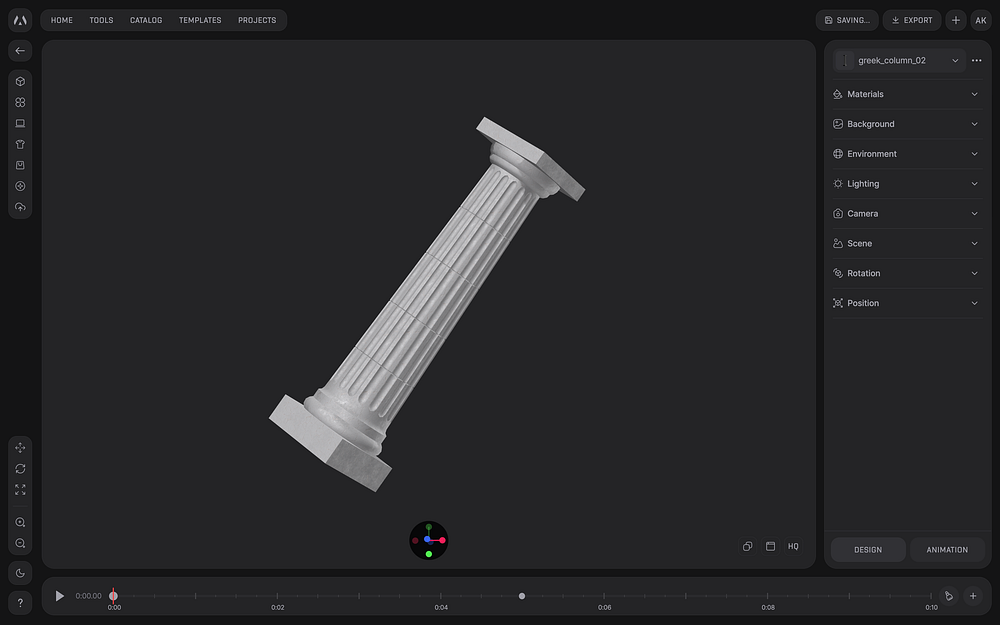The width and height of the screenshot is (1000, 625).
Task: Open the TOOLS menu
Action: [101, 20]
